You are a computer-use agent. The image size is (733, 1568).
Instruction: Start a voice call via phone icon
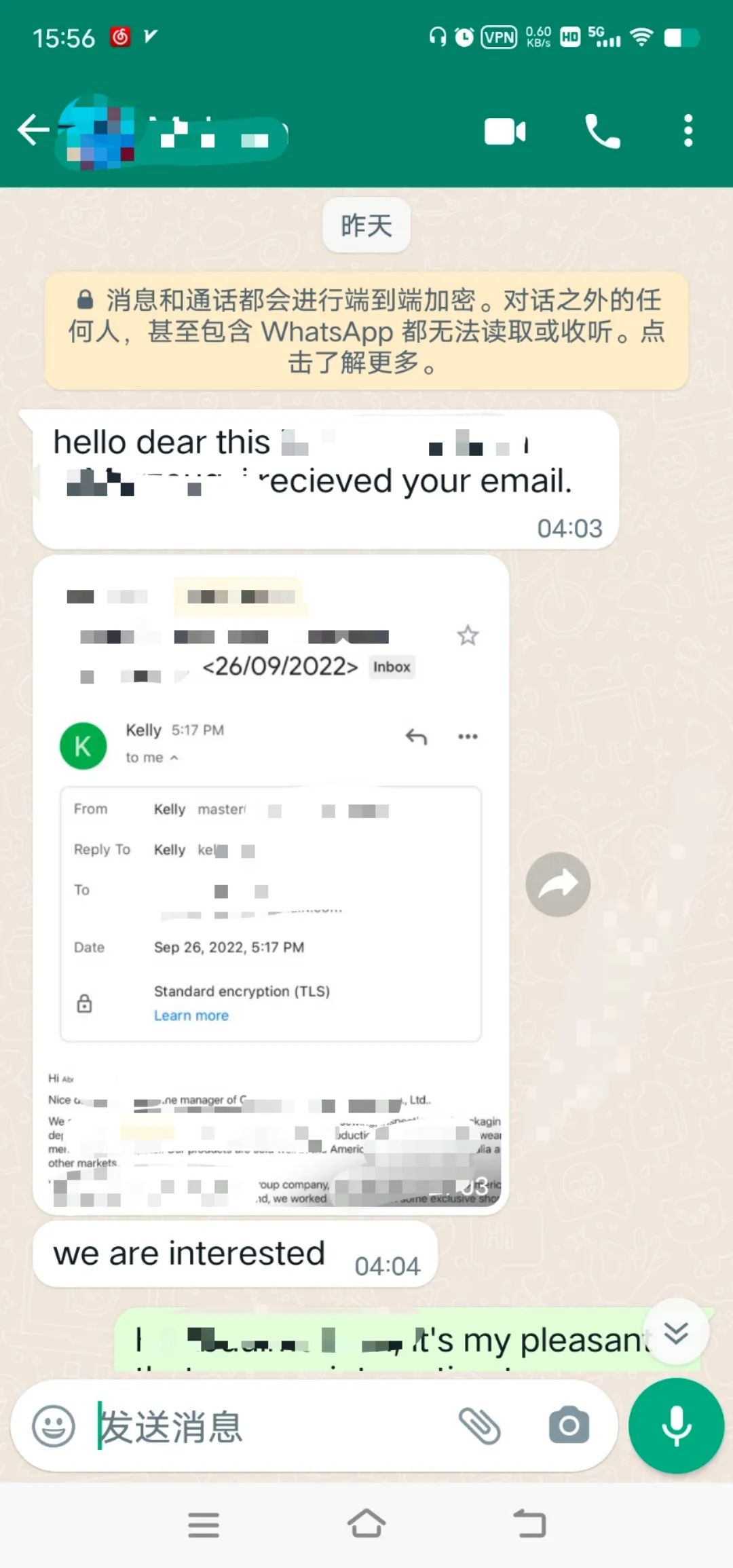602,132
